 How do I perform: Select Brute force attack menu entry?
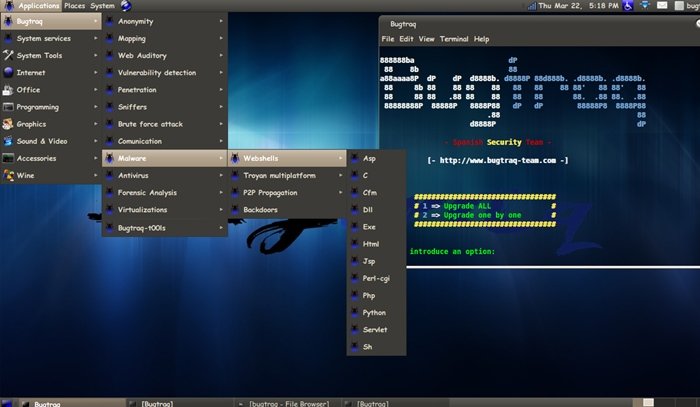tap(165, 124)
